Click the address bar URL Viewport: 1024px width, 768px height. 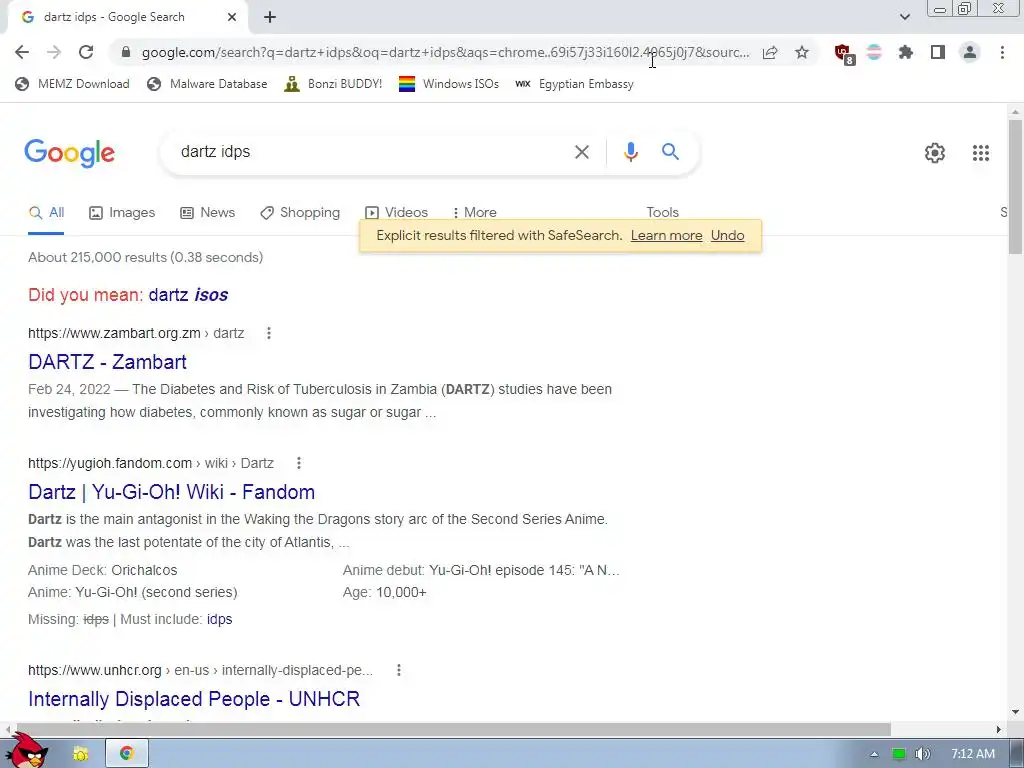445,52
